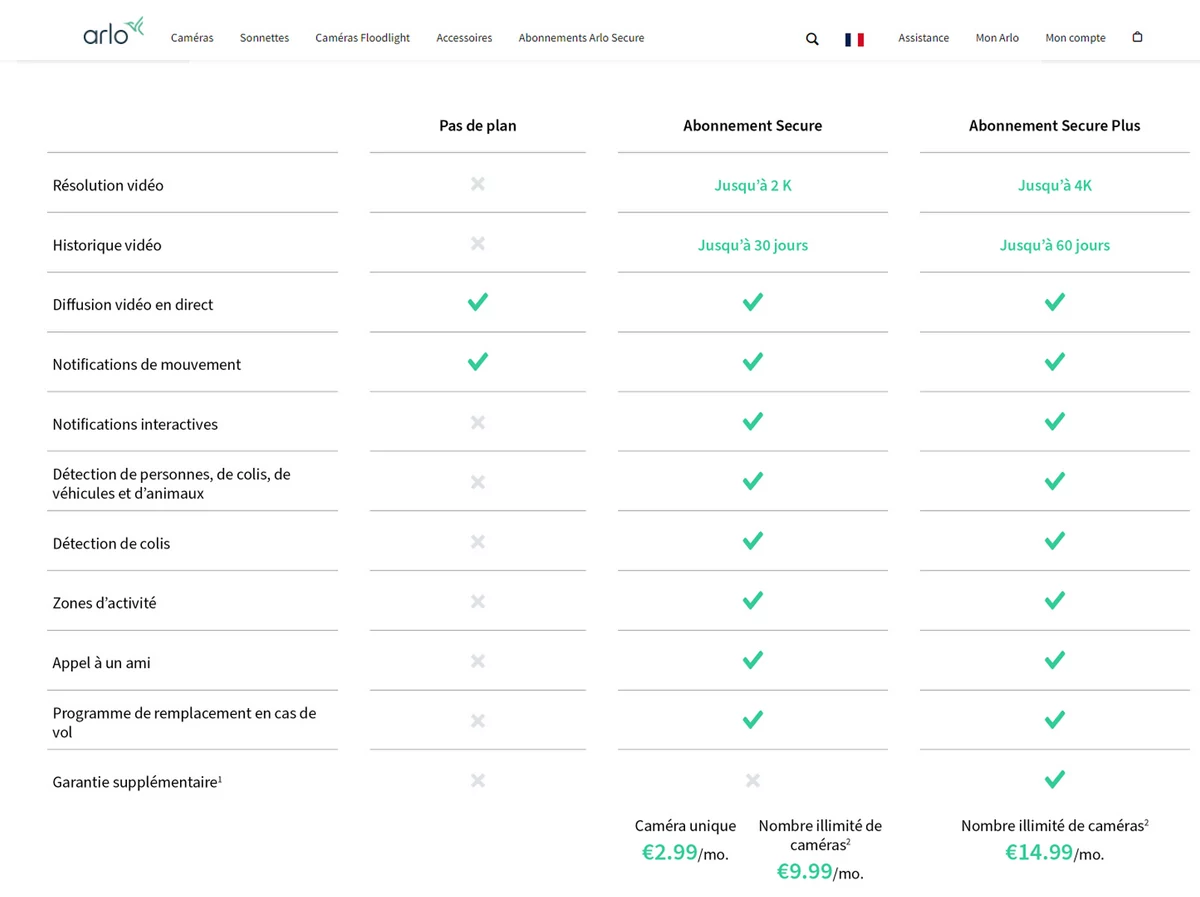
Task: Click Pas de plan cross for Garantie supplémentaire
Action: point(478,780)
